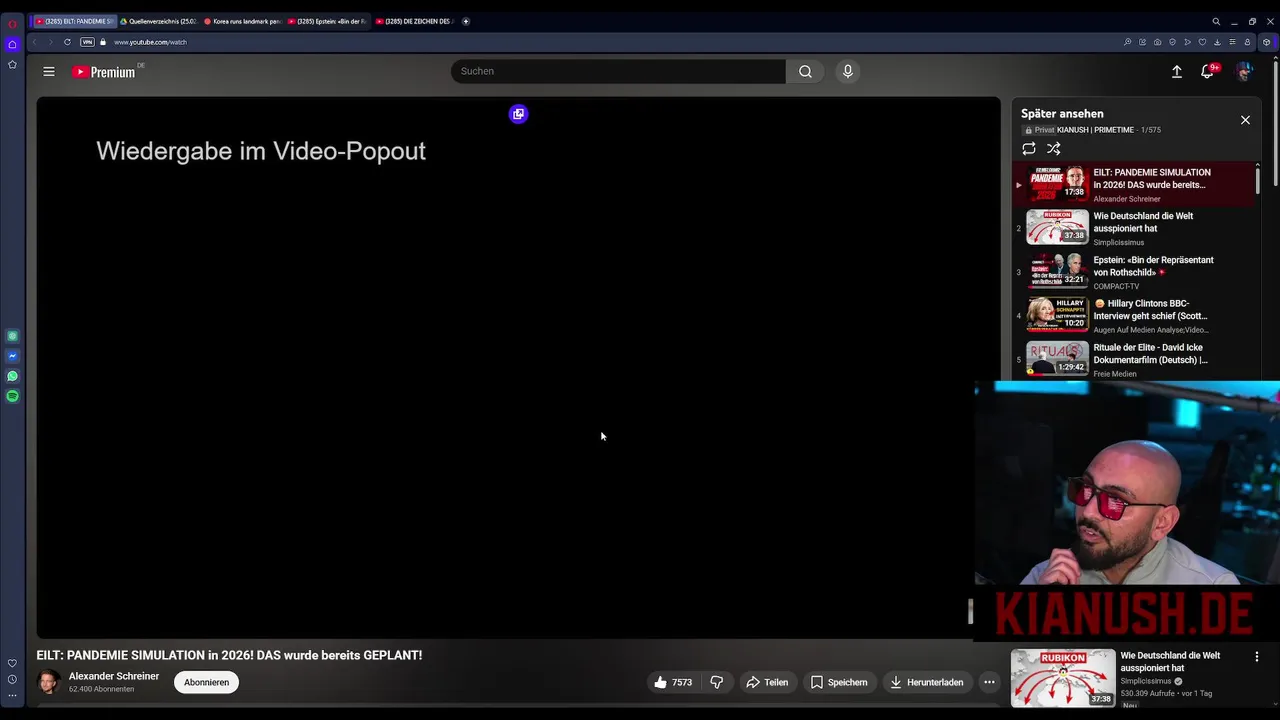Go to YouTube Premium home logo
The width and height of the screenshot is (1280, 720).
[x=104, y=72]
